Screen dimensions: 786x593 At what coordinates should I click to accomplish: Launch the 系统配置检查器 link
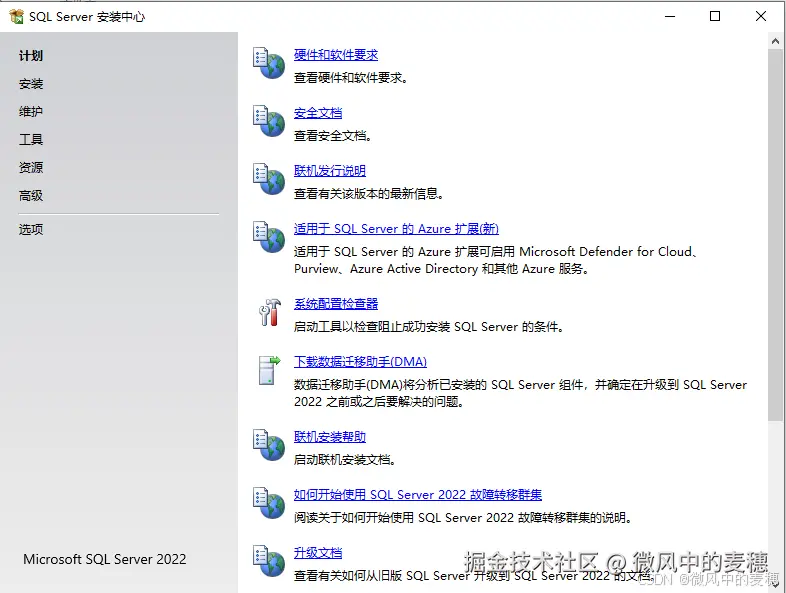click(x=336, y=304)
